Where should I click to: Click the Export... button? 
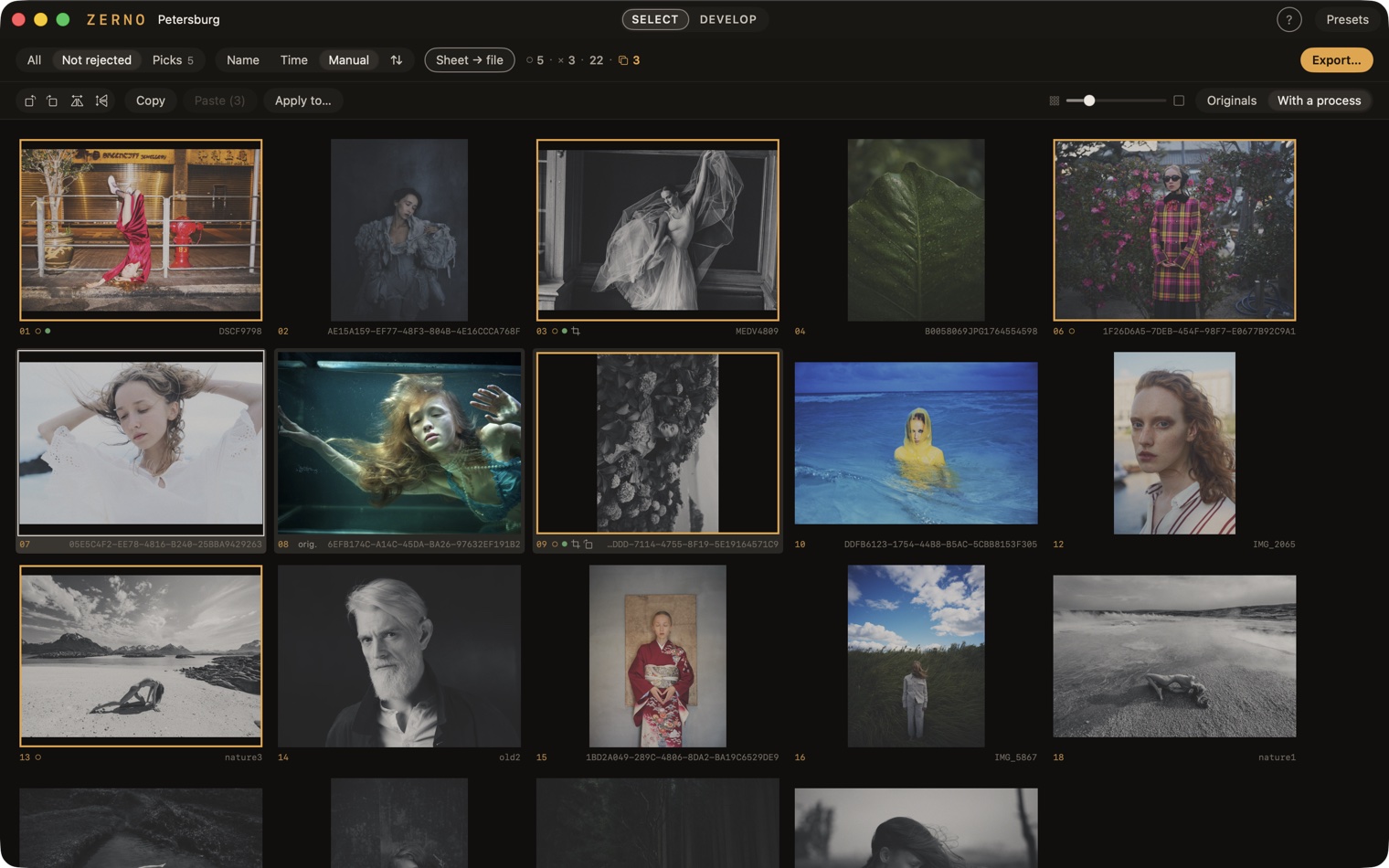1336,60
